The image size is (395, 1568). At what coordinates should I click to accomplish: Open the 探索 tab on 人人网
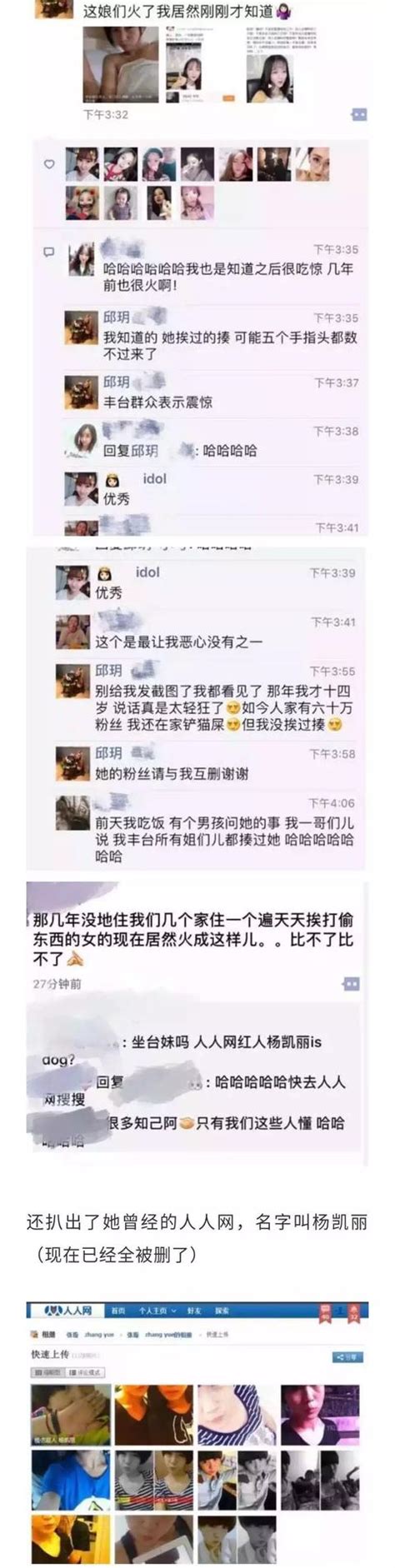tap(222, 1311)
